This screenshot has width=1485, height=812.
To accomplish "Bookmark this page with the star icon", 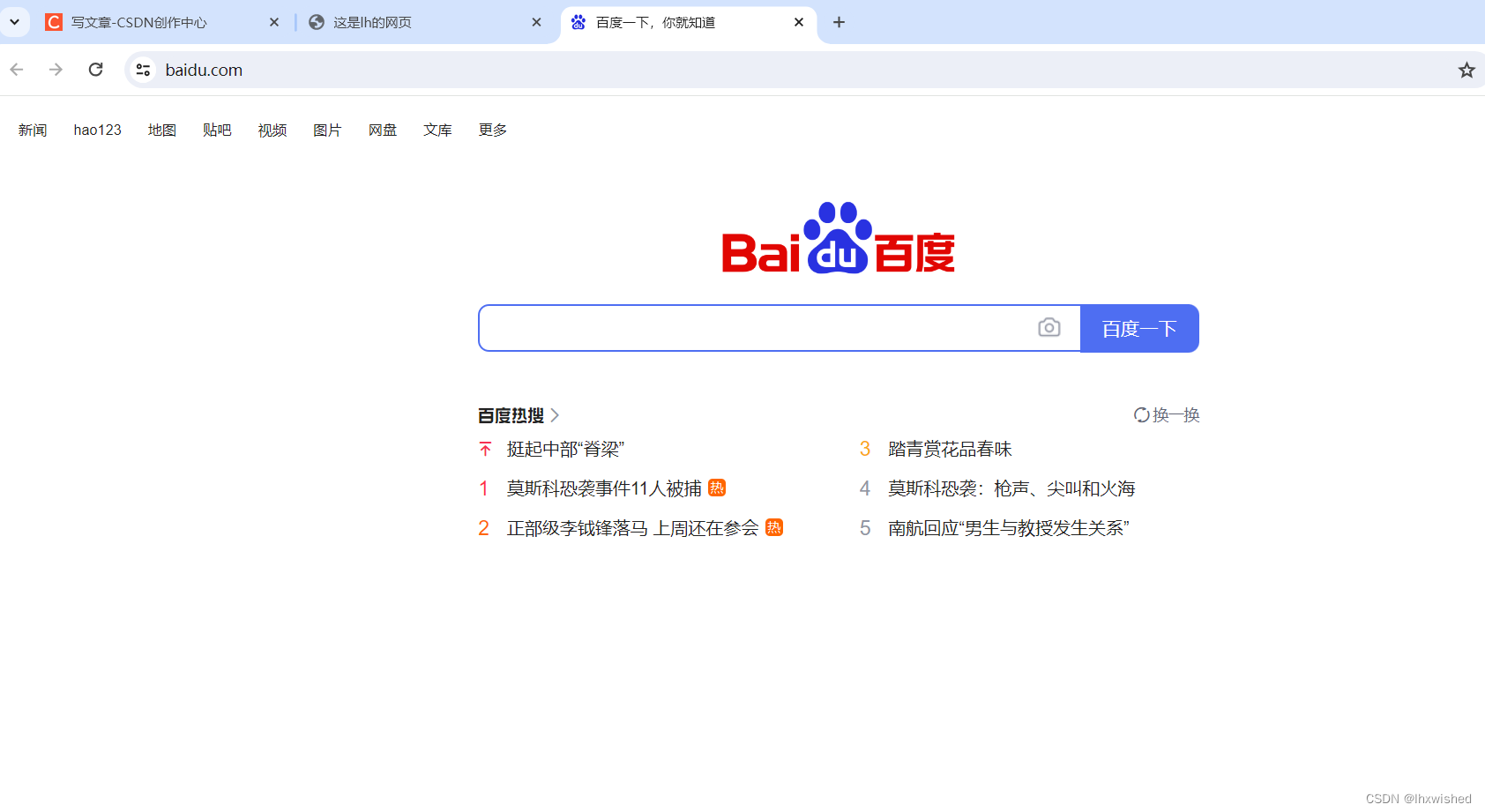I will 1466,70.
